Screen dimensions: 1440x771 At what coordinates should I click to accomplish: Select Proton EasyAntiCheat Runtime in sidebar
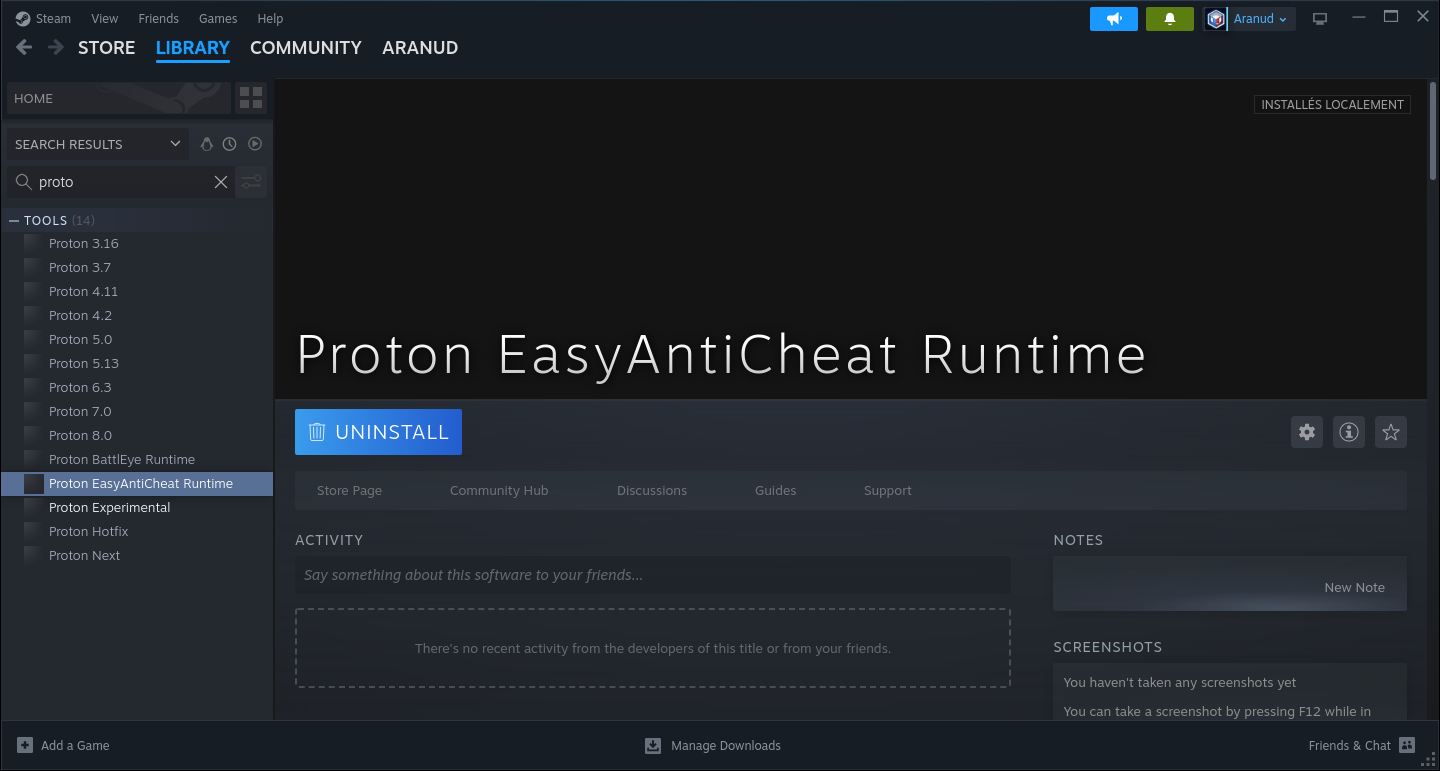click(x=137, y=483)
